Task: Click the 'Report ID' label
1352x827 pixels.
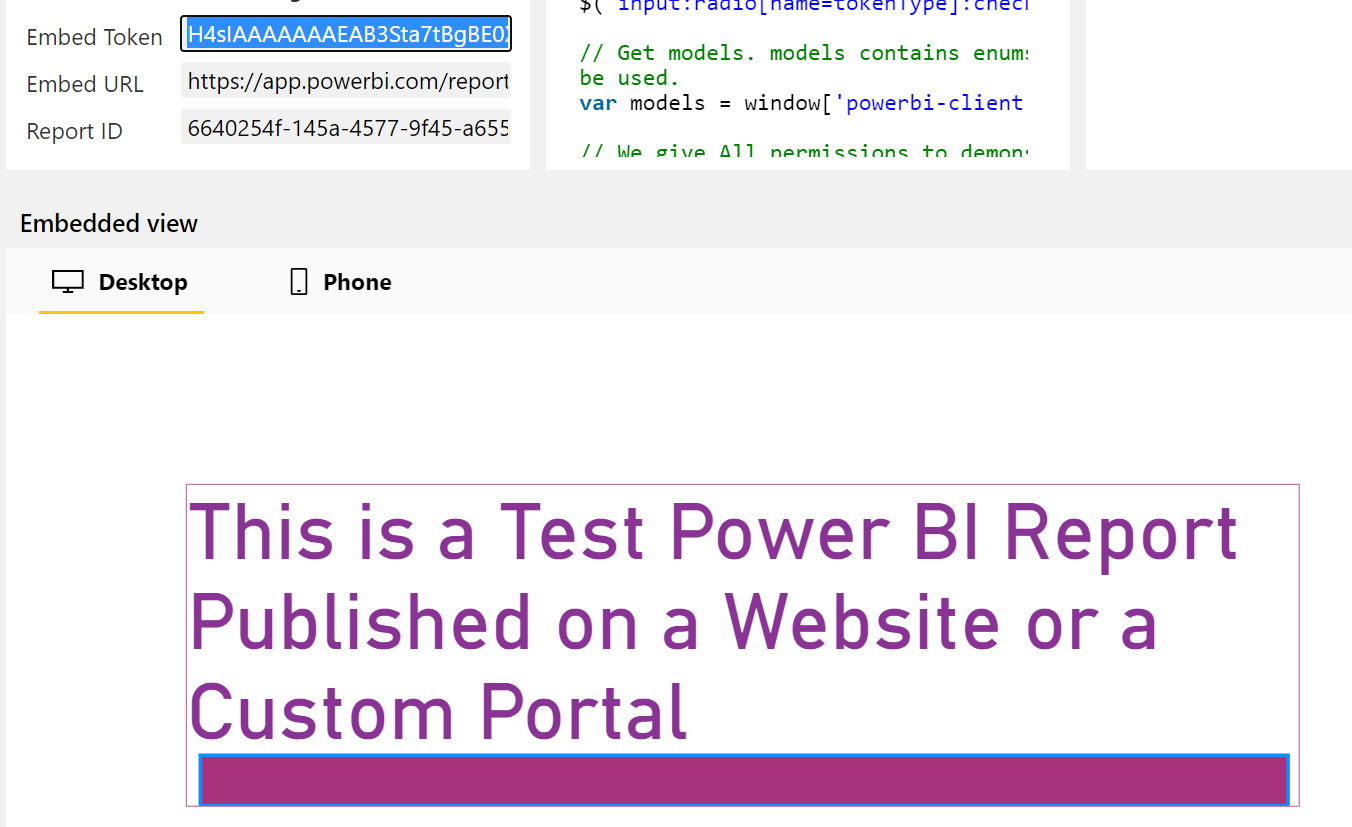Action: coord(74,131)
